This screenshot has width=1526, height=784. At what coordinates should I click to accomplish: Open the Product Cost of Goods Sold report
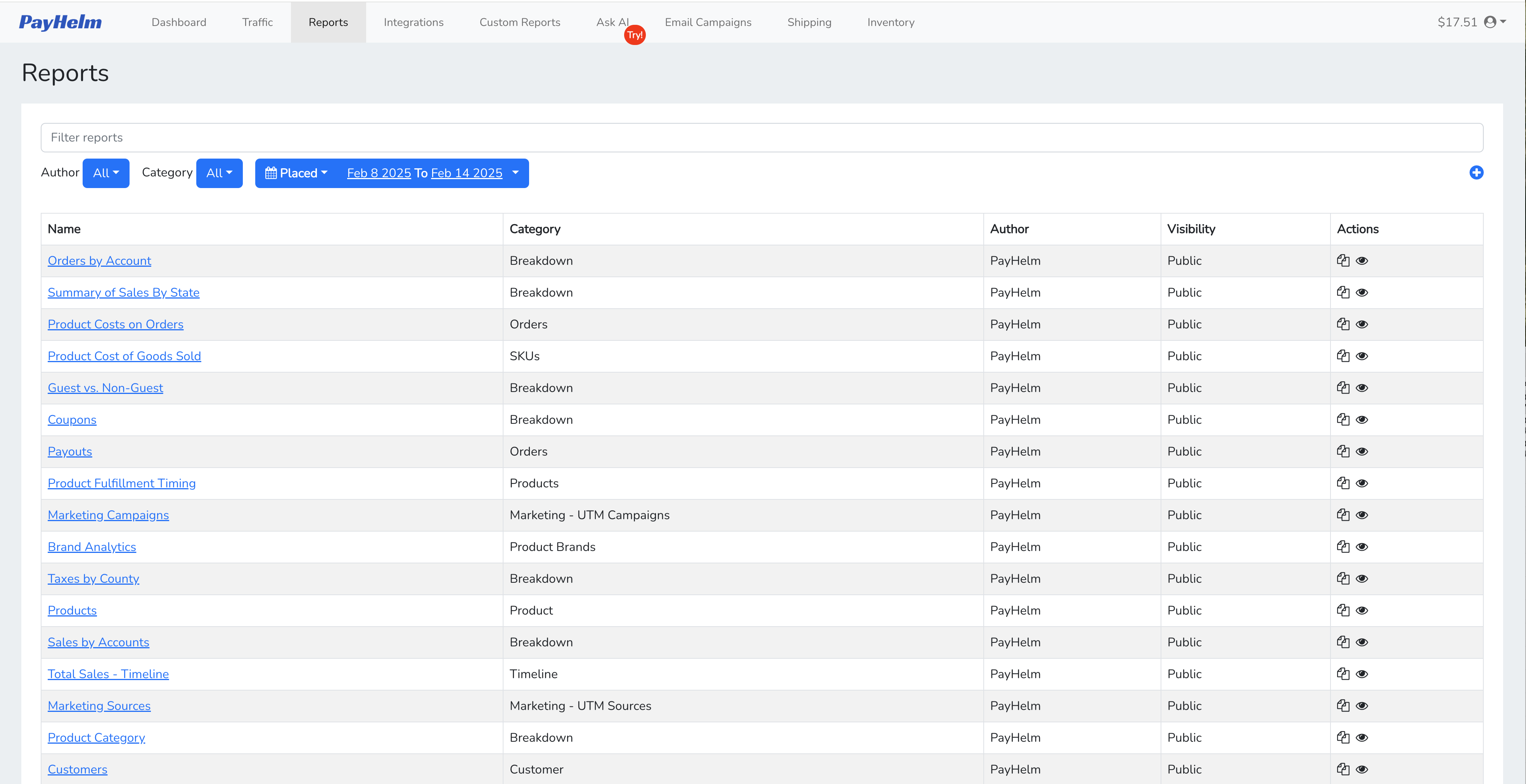(125, 356)
